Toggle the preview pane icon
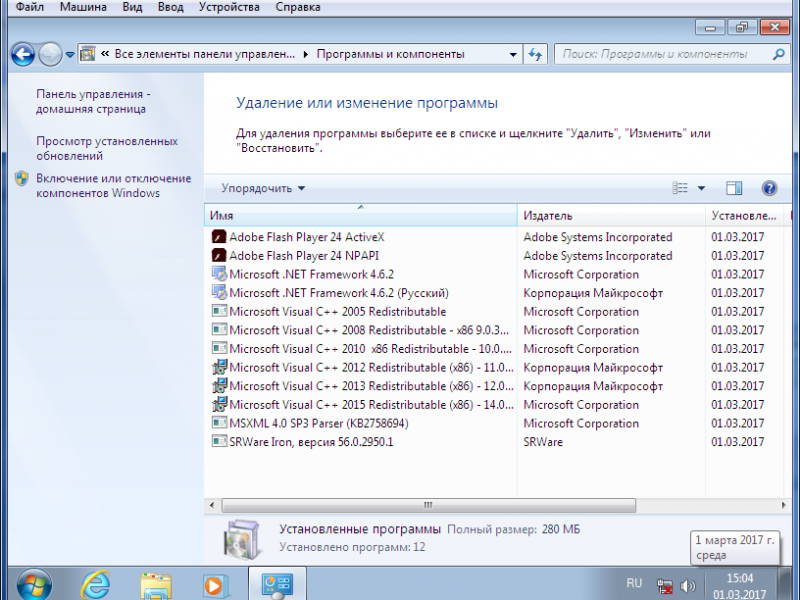Viewport: 800px width, 600px height. (x=734, y=188)
